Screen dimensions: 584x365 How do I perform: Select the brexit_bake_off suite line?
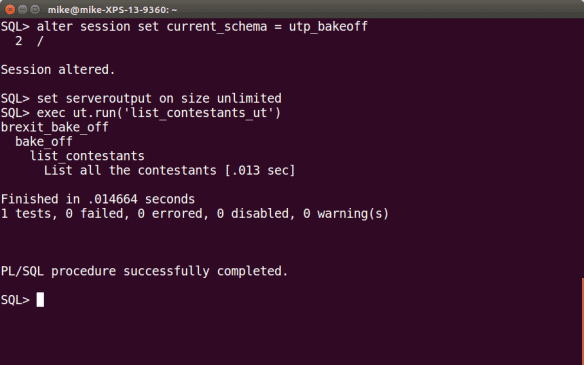tap(54, 127)
